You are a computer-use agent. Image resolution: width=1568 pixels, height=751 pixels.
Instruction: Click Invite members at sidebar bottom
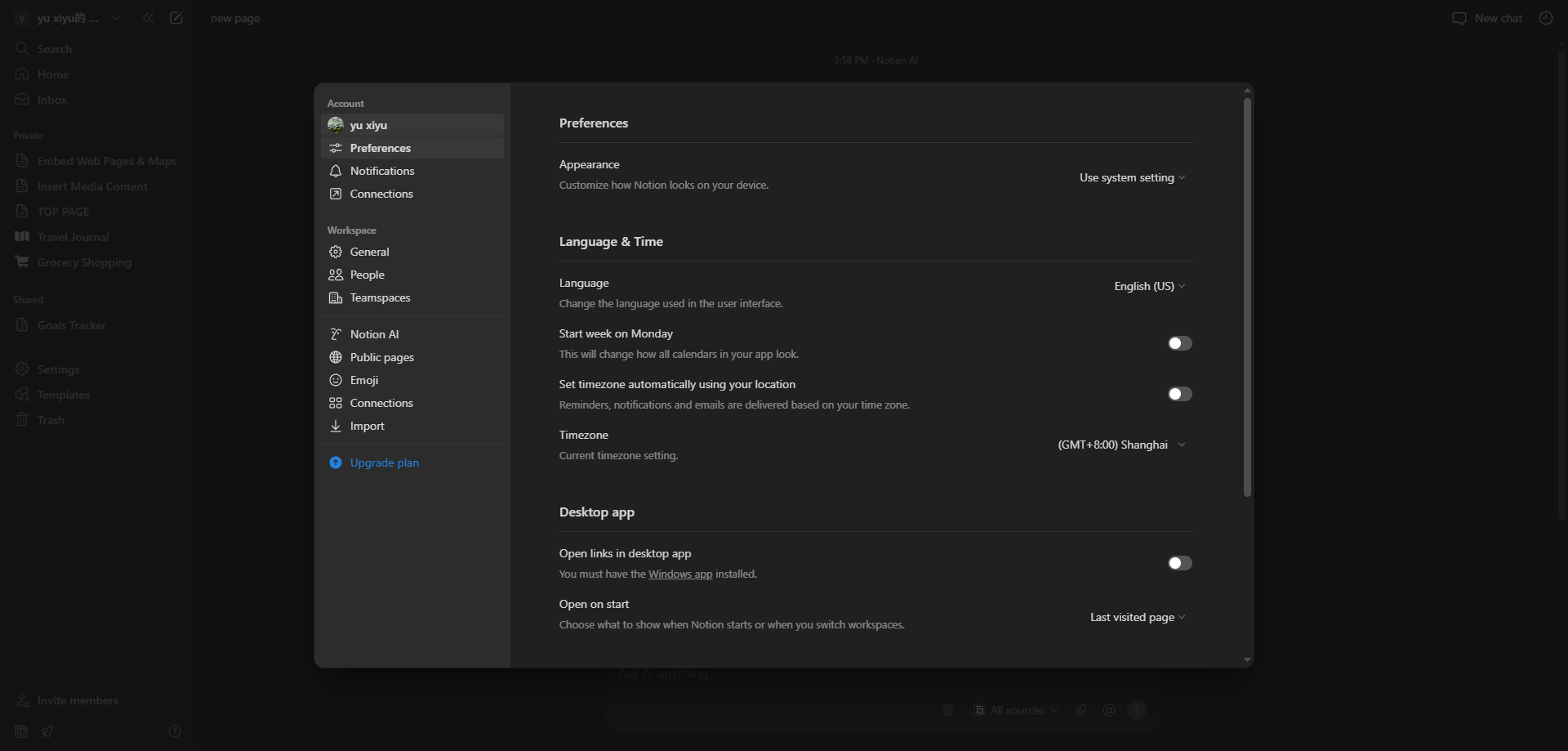point(96,700)
